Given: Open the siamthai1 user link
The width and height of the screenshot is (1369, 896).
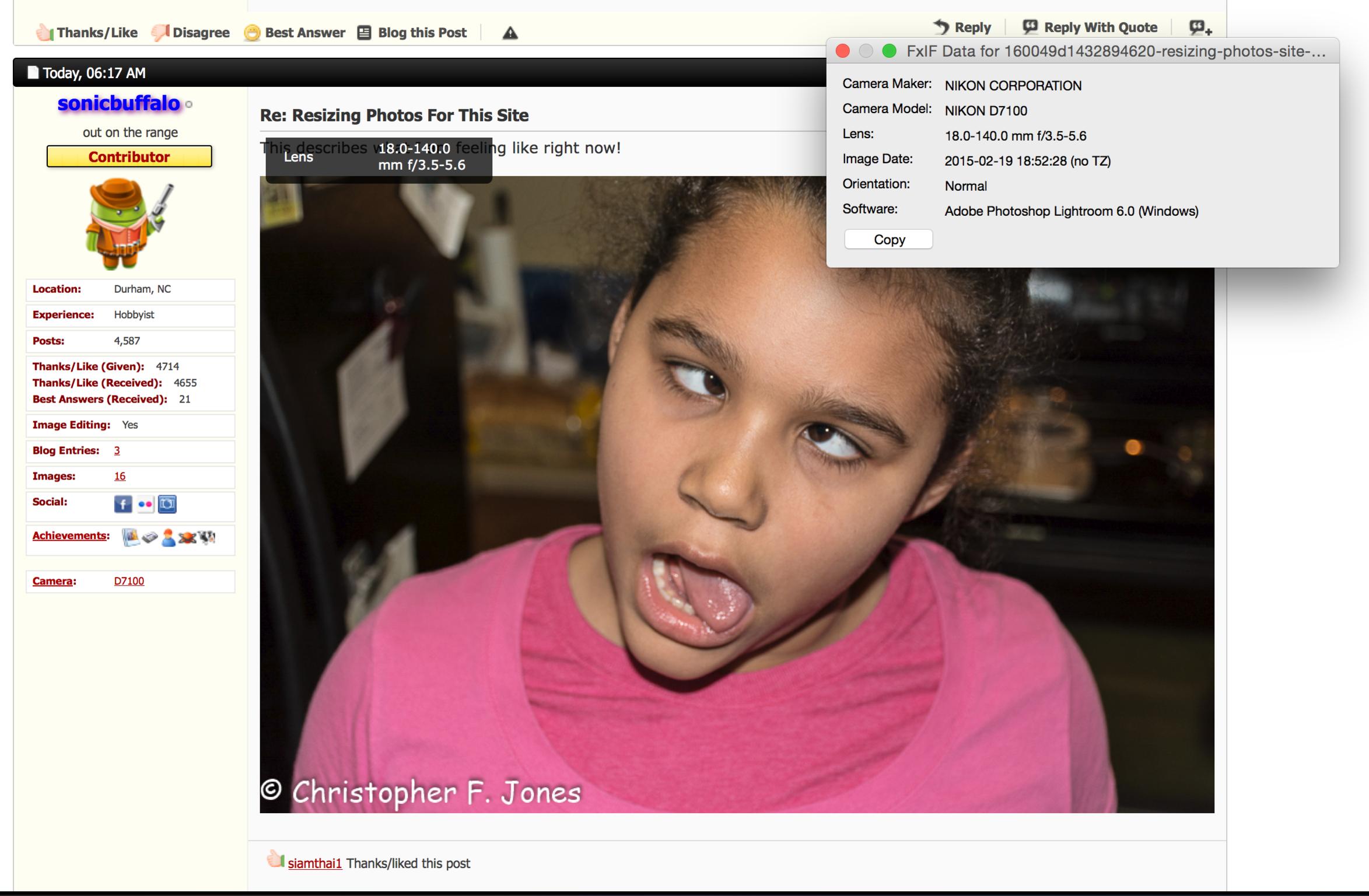Looking at the screenshot, I should click(x=314, y=863).
